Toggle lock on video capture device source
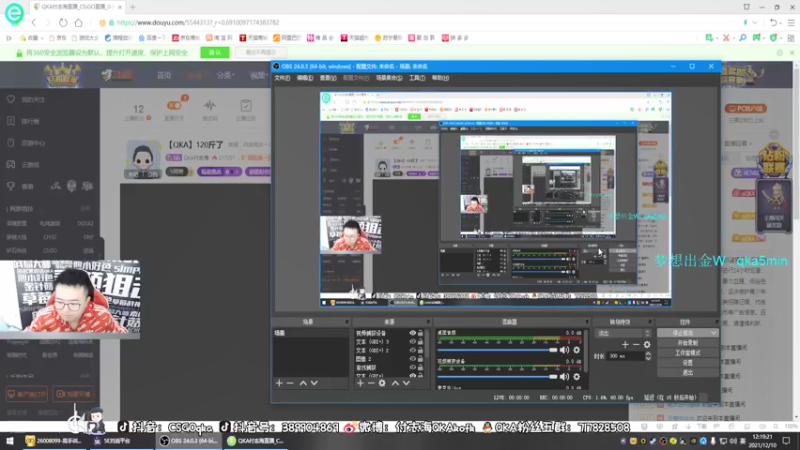The width and height of the screenshot is (800, 450). (420, 333)
